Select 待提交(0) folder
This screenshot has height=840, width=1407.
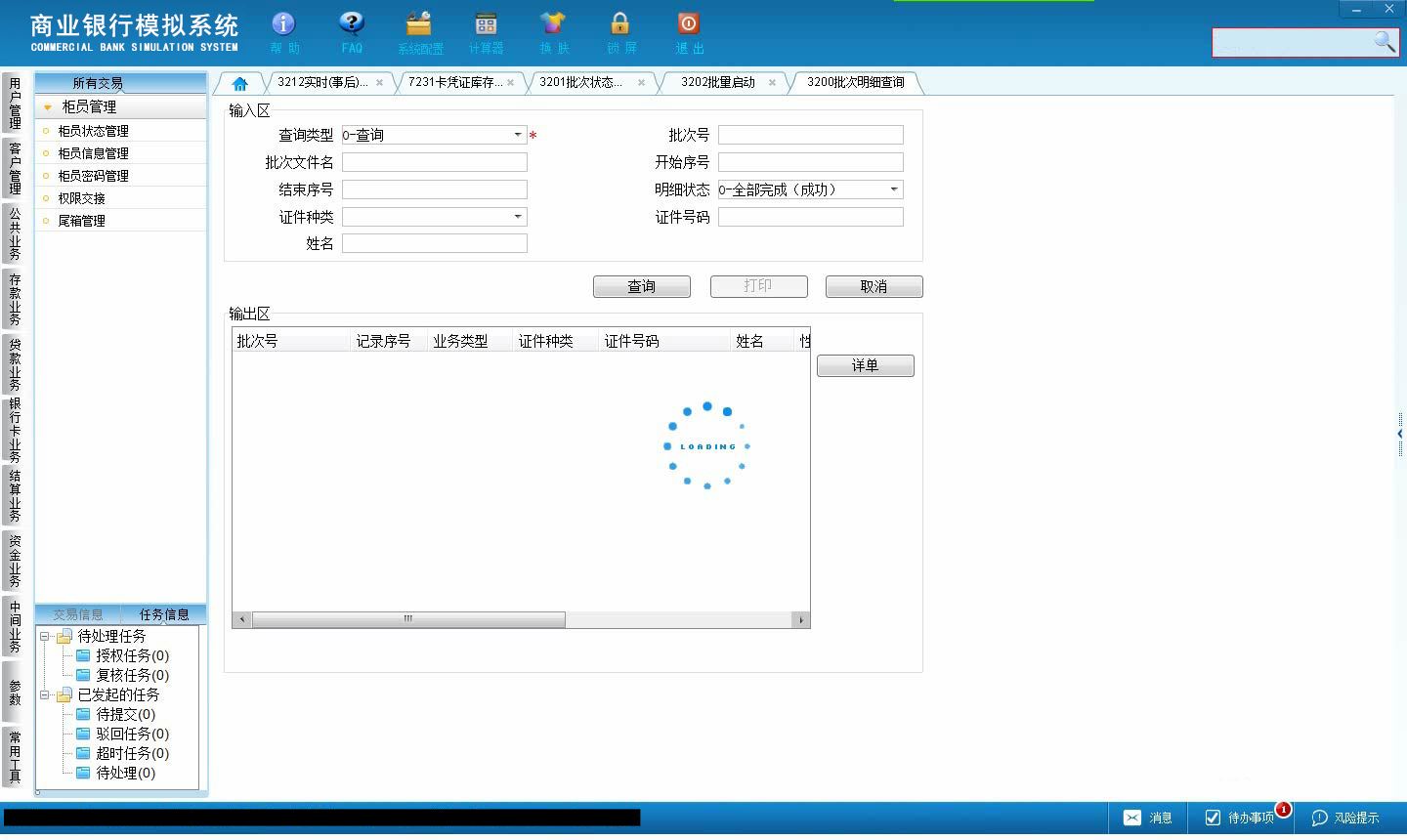pos(115,714)
